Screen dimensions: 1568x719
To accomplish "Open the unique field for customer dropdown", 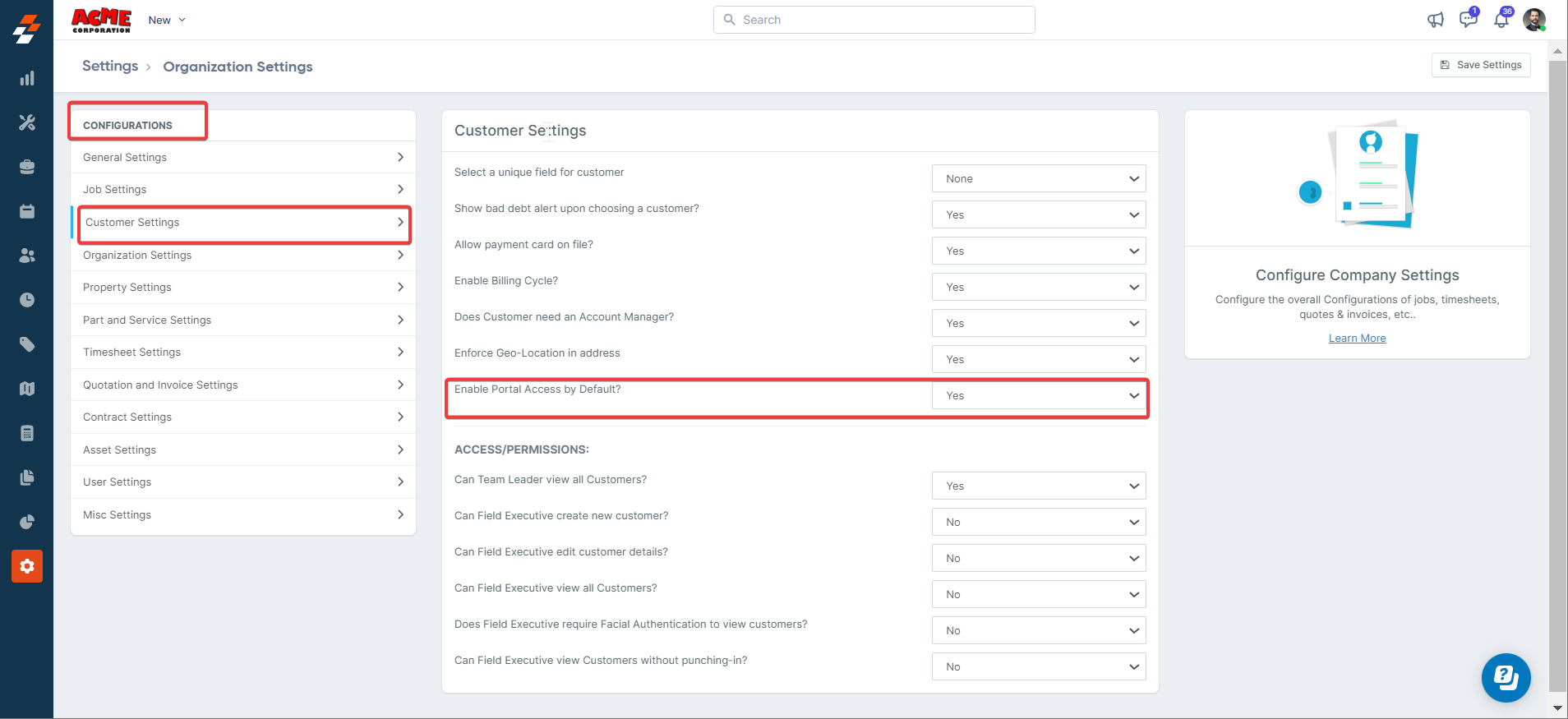I will [1038, 178].
